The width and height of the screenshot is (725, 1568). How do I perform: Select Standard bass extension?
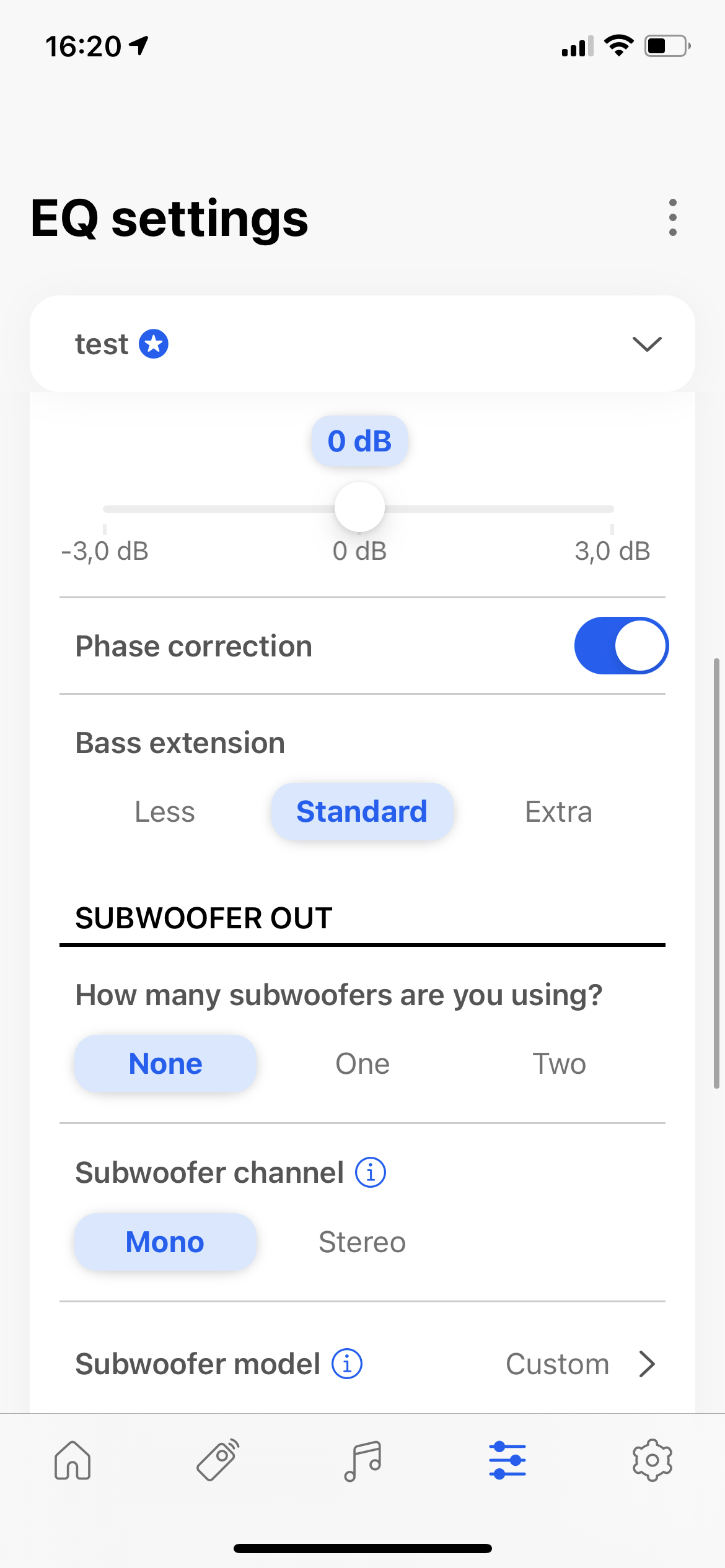362,812
